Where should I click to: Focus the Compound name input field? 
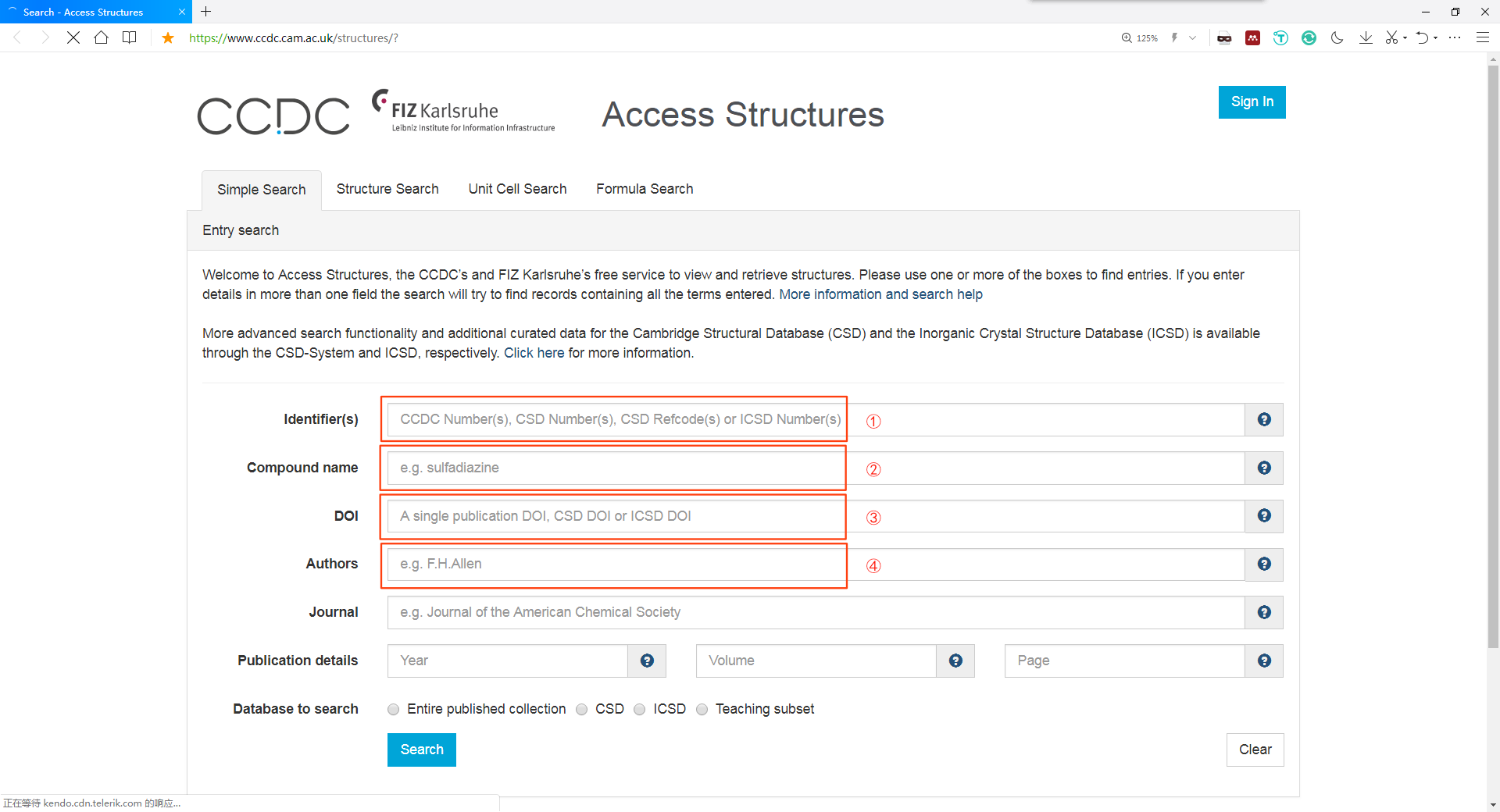pos(816,468)
